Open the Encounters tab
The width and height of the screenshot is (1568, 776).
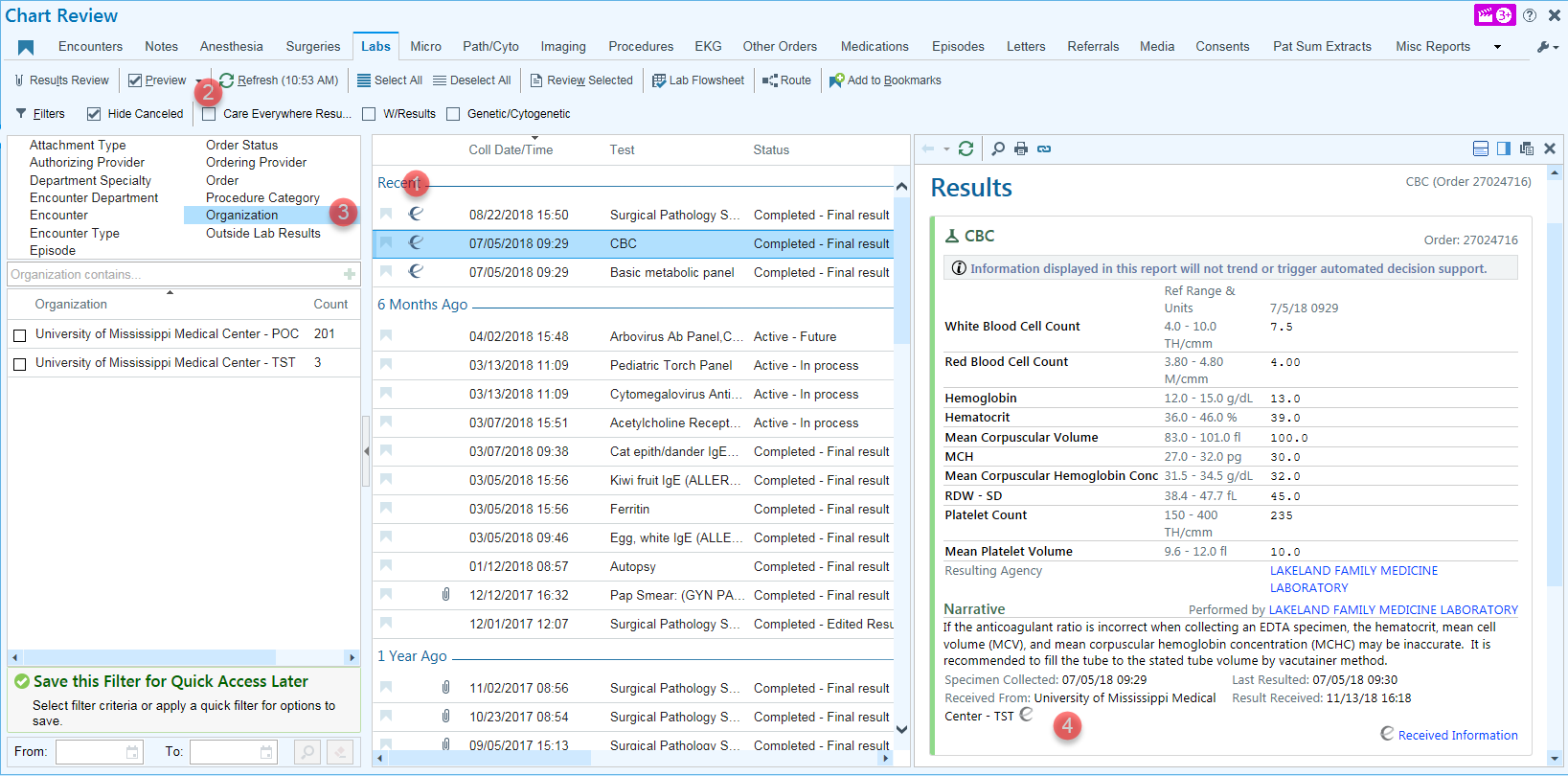[90, 46]
